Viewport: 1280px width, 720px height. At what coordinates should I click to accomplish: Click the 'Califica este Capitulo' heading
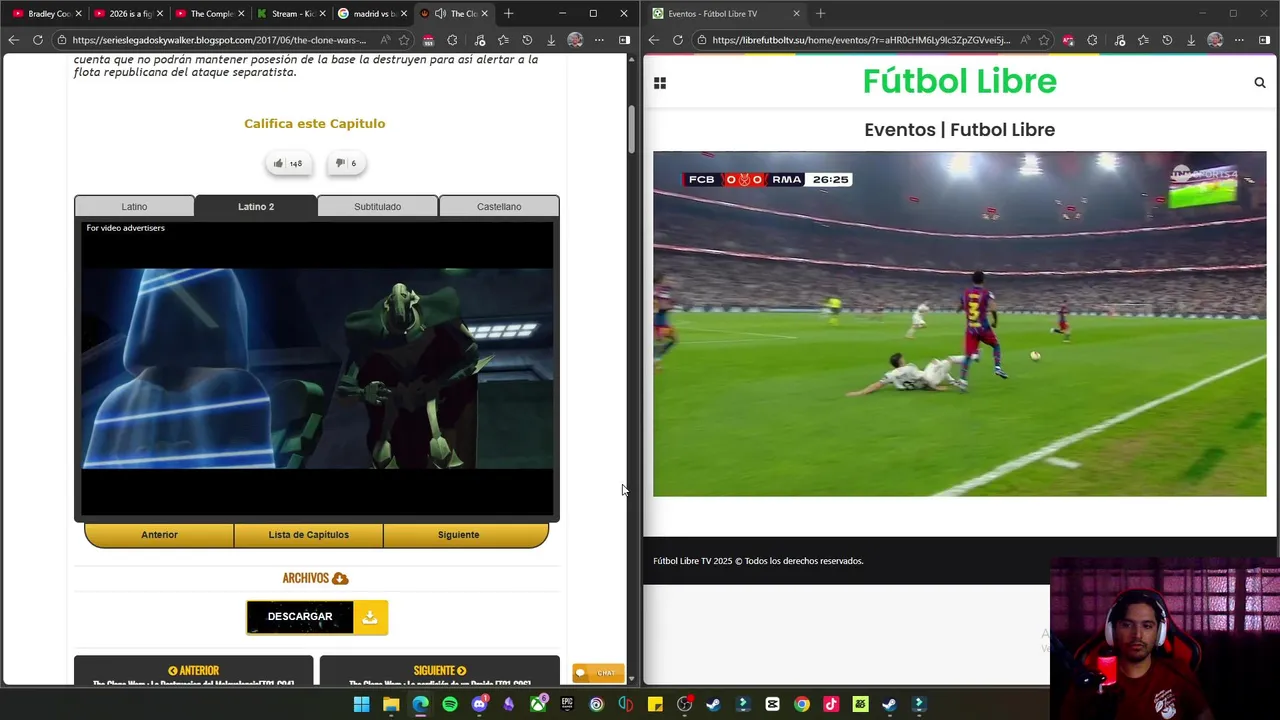(314, 123)
